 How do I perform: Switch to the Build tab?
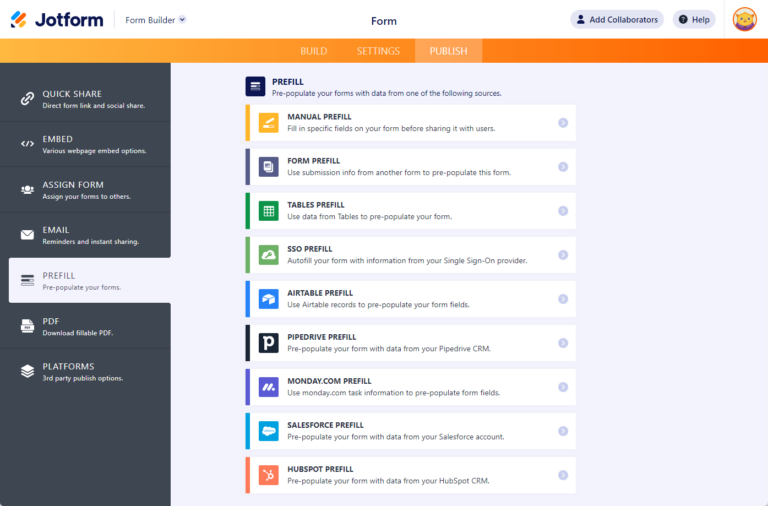(x=314, y=51)
